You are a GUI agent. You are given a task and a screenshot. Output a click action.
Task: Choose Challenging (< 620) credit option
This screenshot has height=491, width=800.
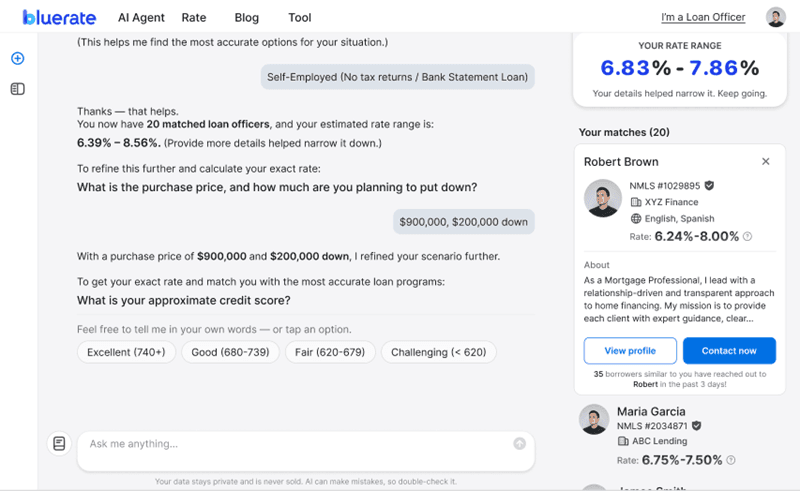[439, 352]
